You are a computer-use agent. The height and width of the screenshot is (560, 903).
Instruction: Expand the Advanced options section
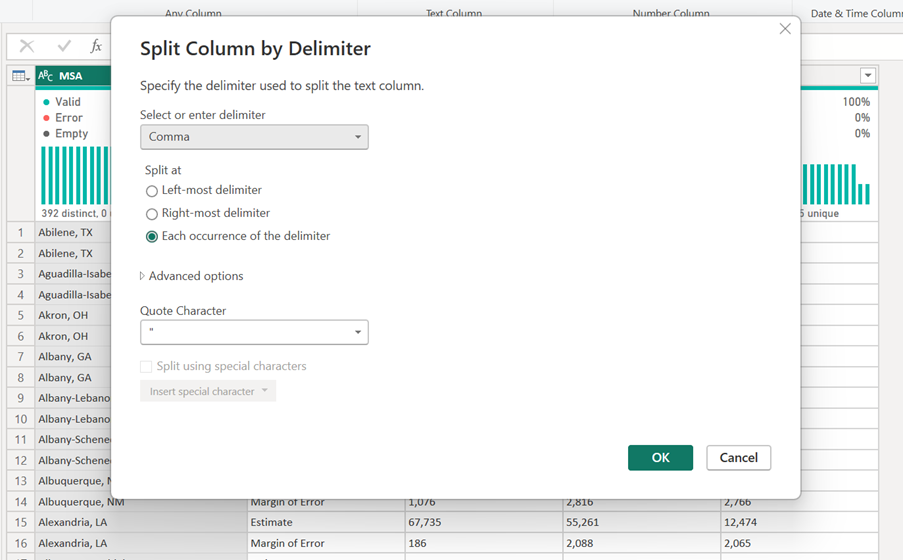pyautogui.click(x=192, y=276)
